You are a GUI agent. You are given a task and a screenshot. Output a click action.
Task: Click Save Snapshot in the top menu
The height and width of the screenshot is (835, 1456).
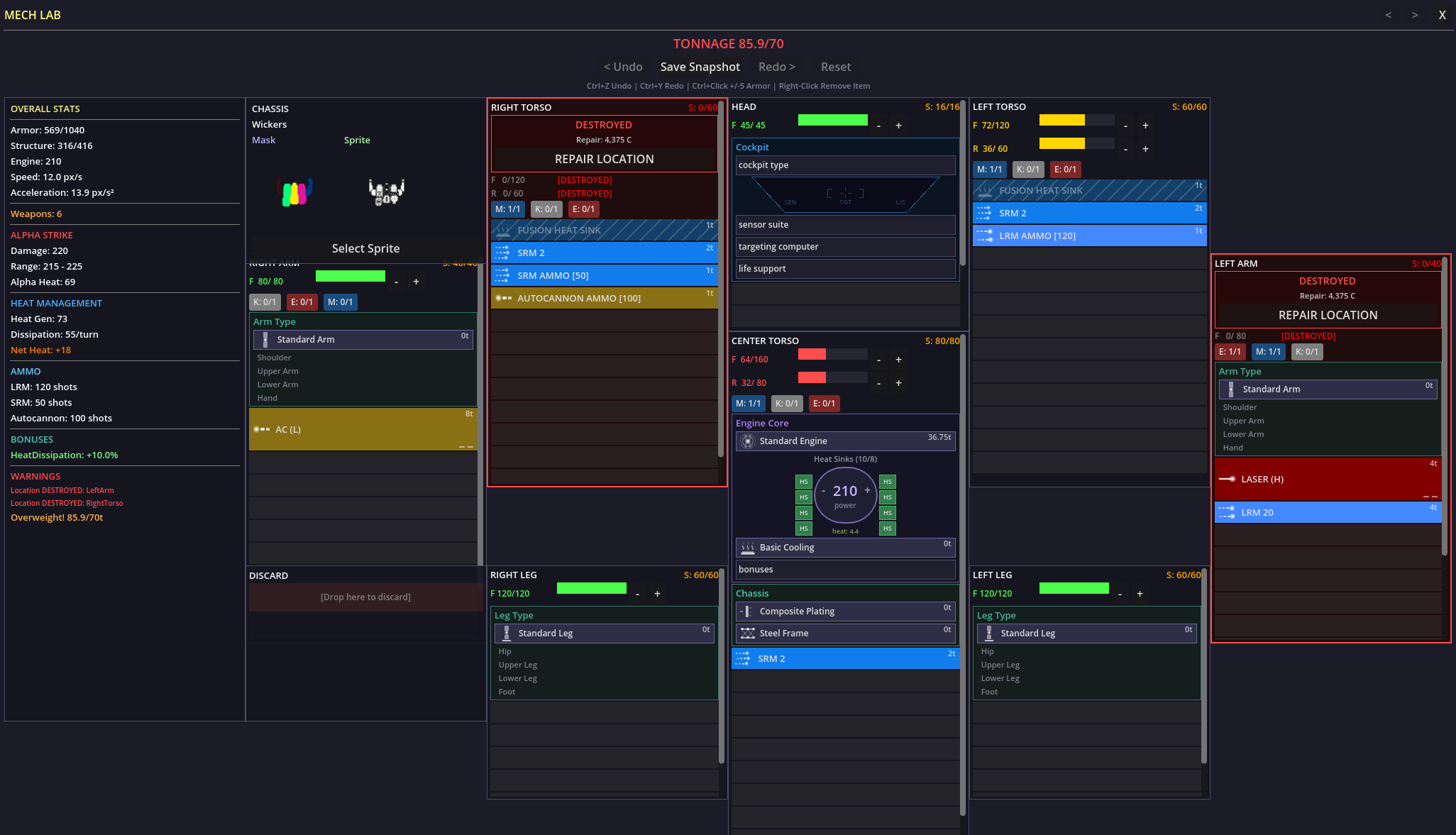[x=700, y=67]
